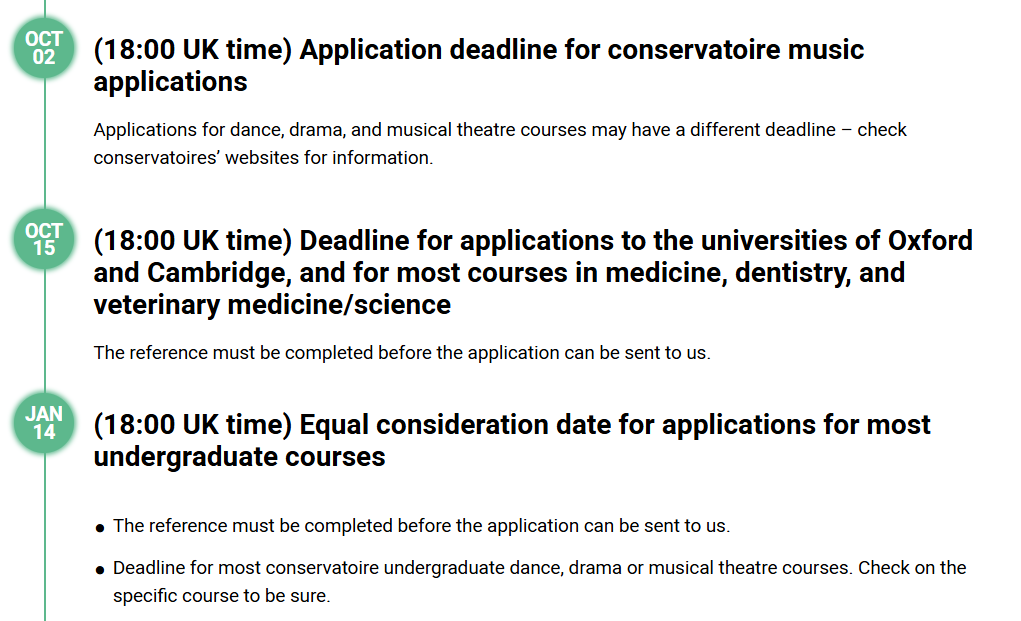This screenshot has height=621, width=1021.
Task: Click the dance, drama, musical theatre paragraph
Action: [499, 143]
